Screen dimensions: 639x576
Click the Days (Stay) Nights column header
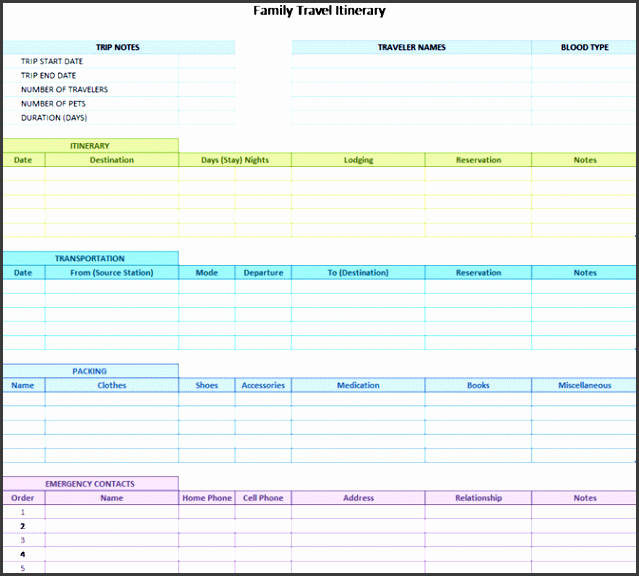[x=235, y=160]
